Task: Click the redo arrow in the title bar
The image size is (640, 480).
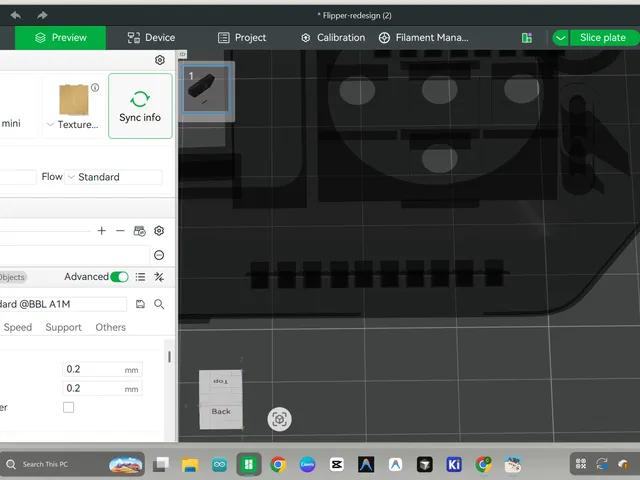Action: tap(42, 16)
